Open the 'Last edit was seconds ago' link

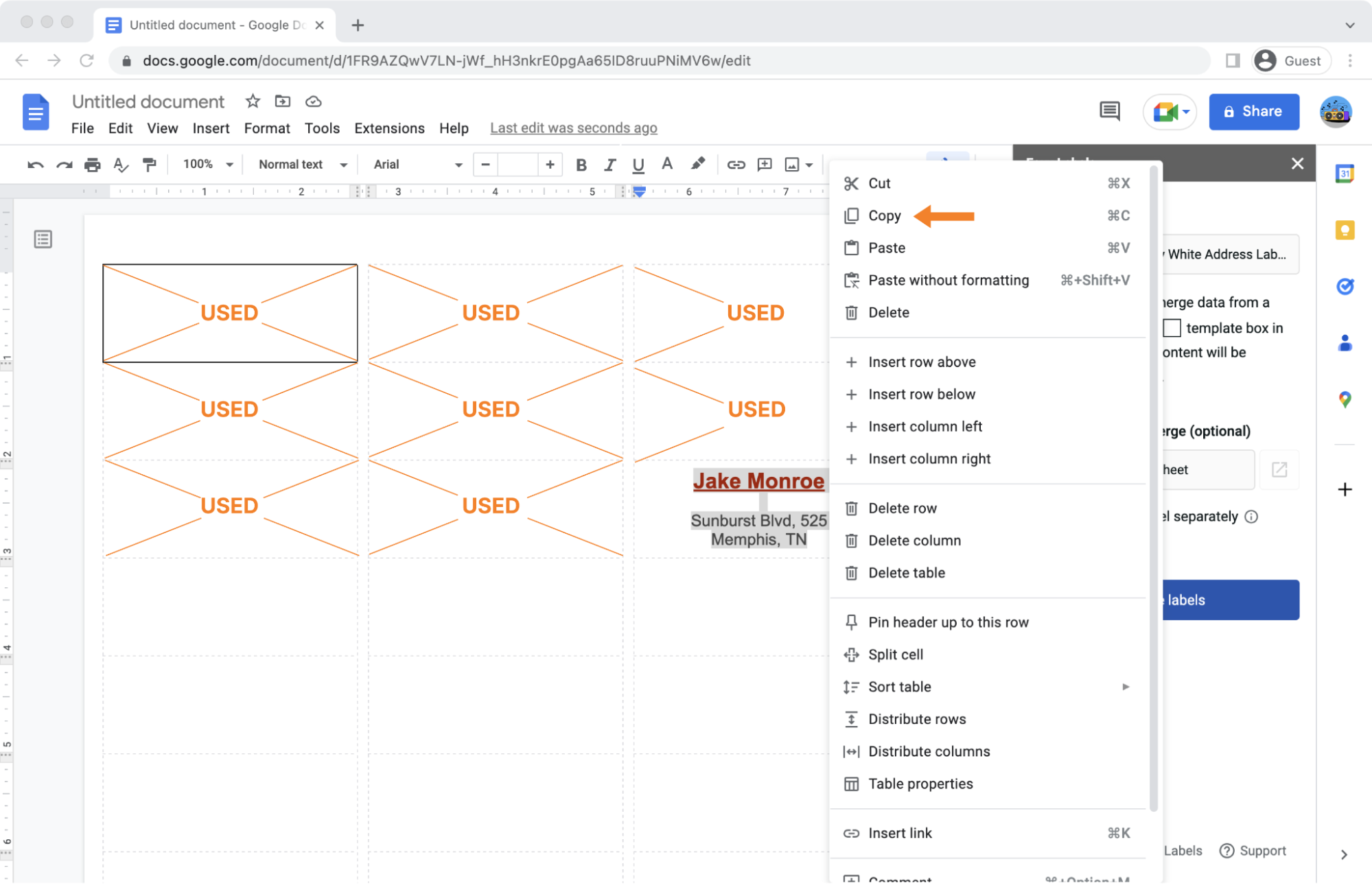click(x=573, y=128)
